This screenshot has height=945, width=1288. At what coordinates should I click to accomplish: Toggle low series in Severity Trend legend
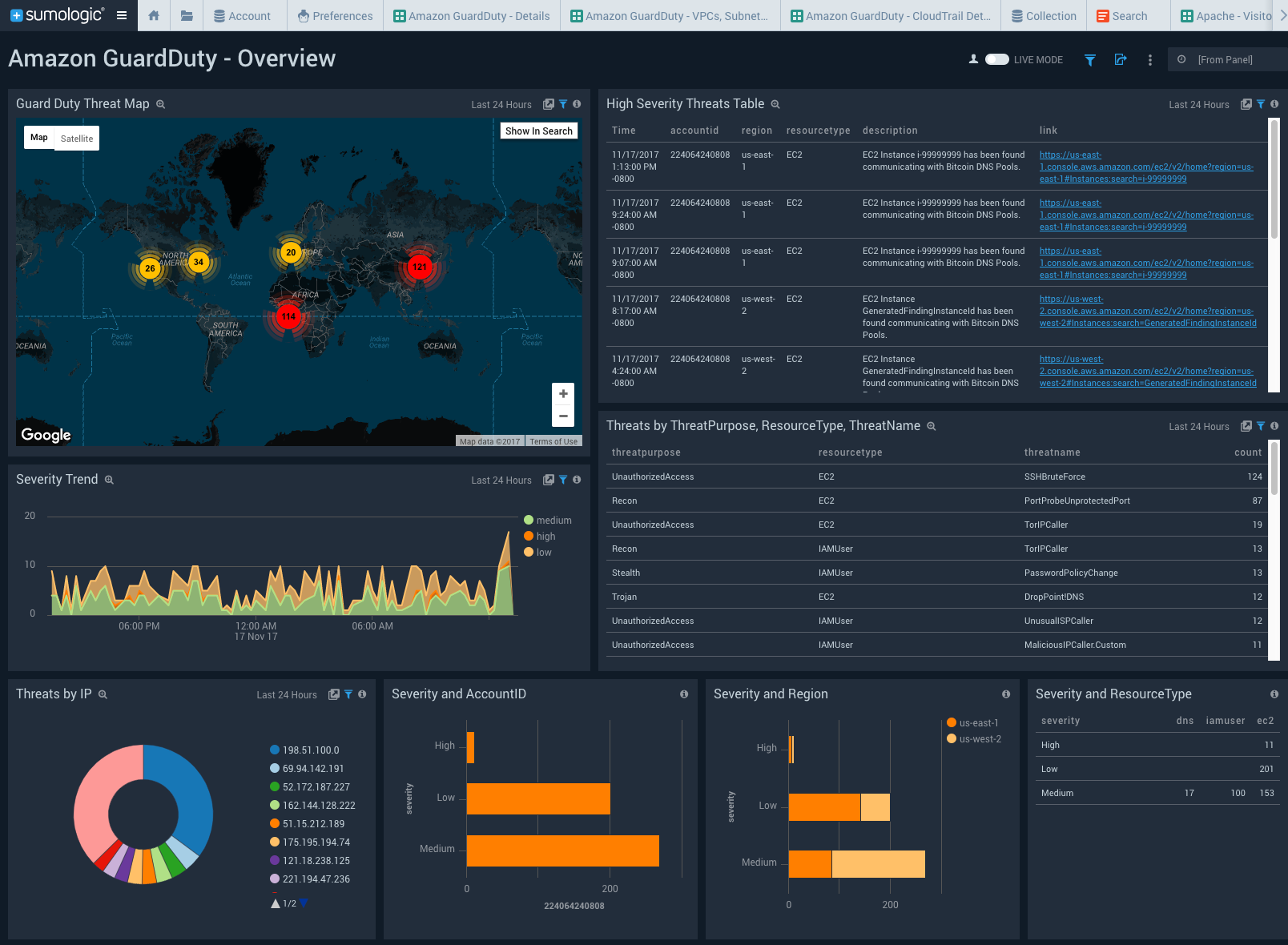pos(538,553)
